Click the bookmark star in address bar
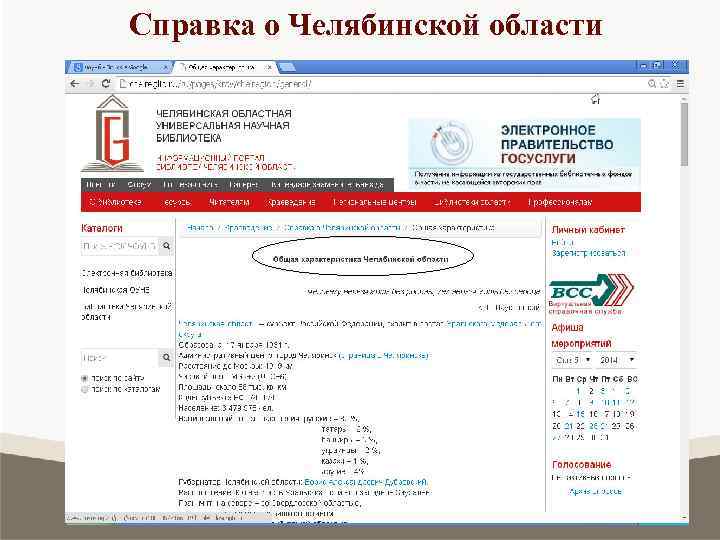720x540 pixels. pyautogui.click(x=665, y=84)
